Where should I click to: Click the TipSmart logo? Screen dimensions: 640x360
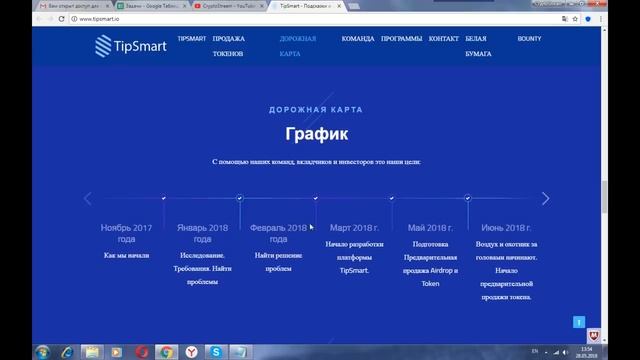tap(131, 46)
